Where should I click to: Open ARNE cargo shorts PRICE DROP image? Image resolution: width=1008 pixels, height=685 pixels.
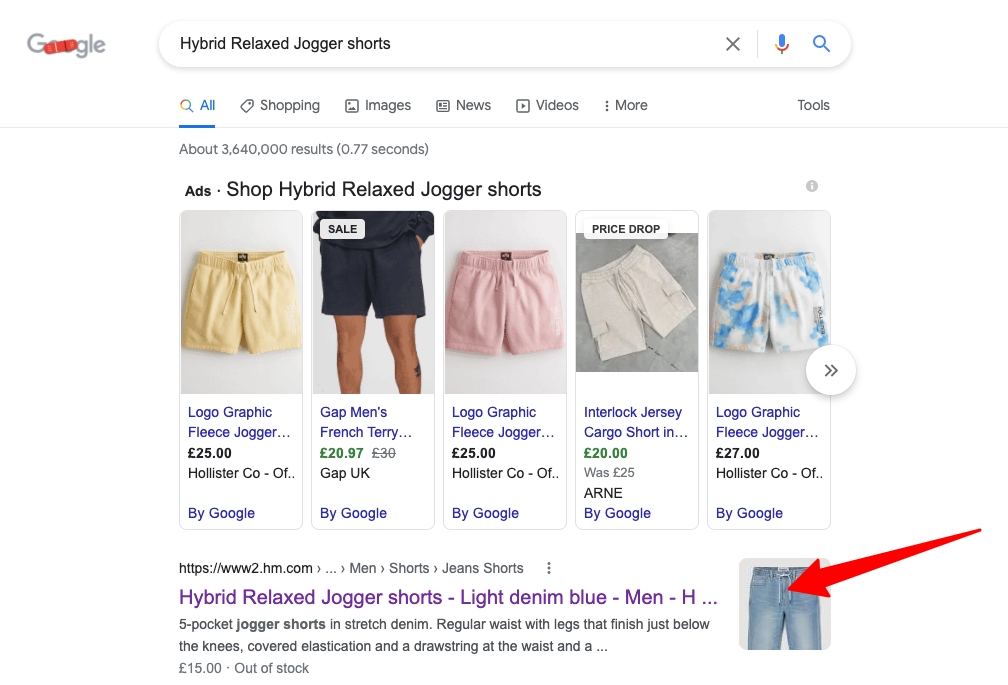(637, 302)
